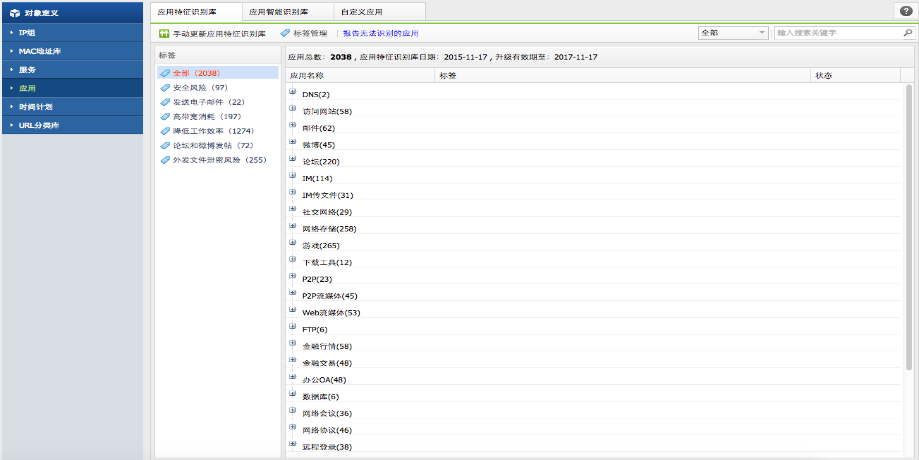Screen dimensions: 919x460
Task: Open URL分类库 in the left sidebar
Action: point(40,125)
